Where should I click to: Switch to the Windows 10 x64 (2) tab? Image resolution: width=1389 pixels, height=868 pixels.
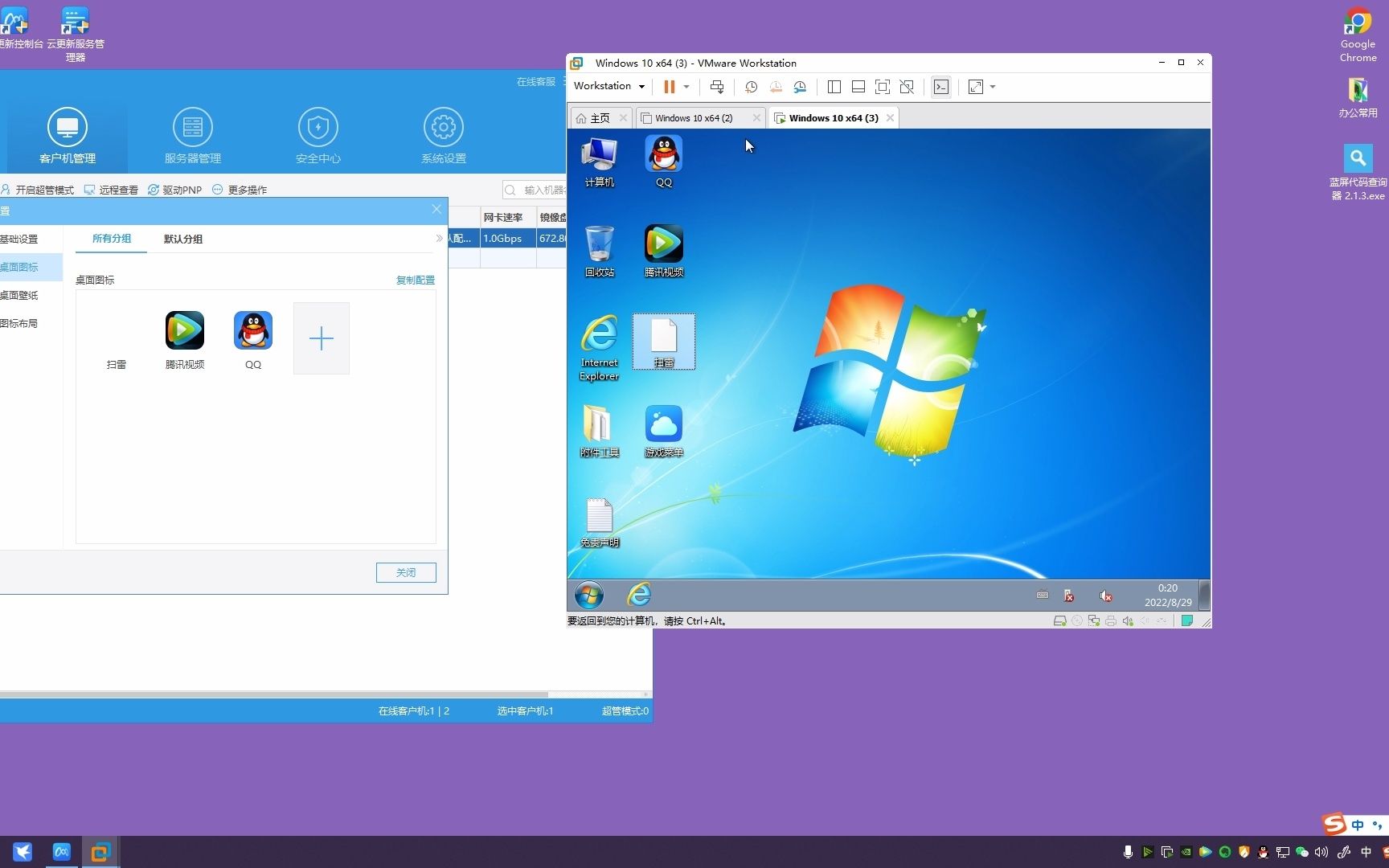(x=694, y=118)
